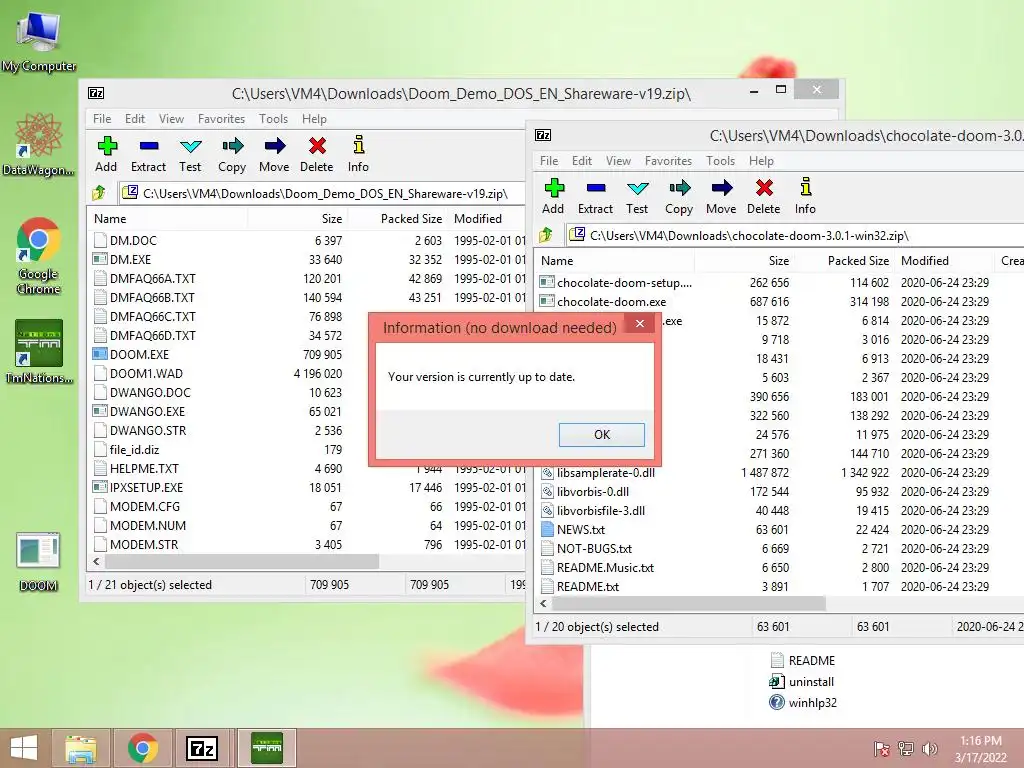Open Windows Start button
This screenshot has width=1024, height=768.
click(x=24, y=748)
